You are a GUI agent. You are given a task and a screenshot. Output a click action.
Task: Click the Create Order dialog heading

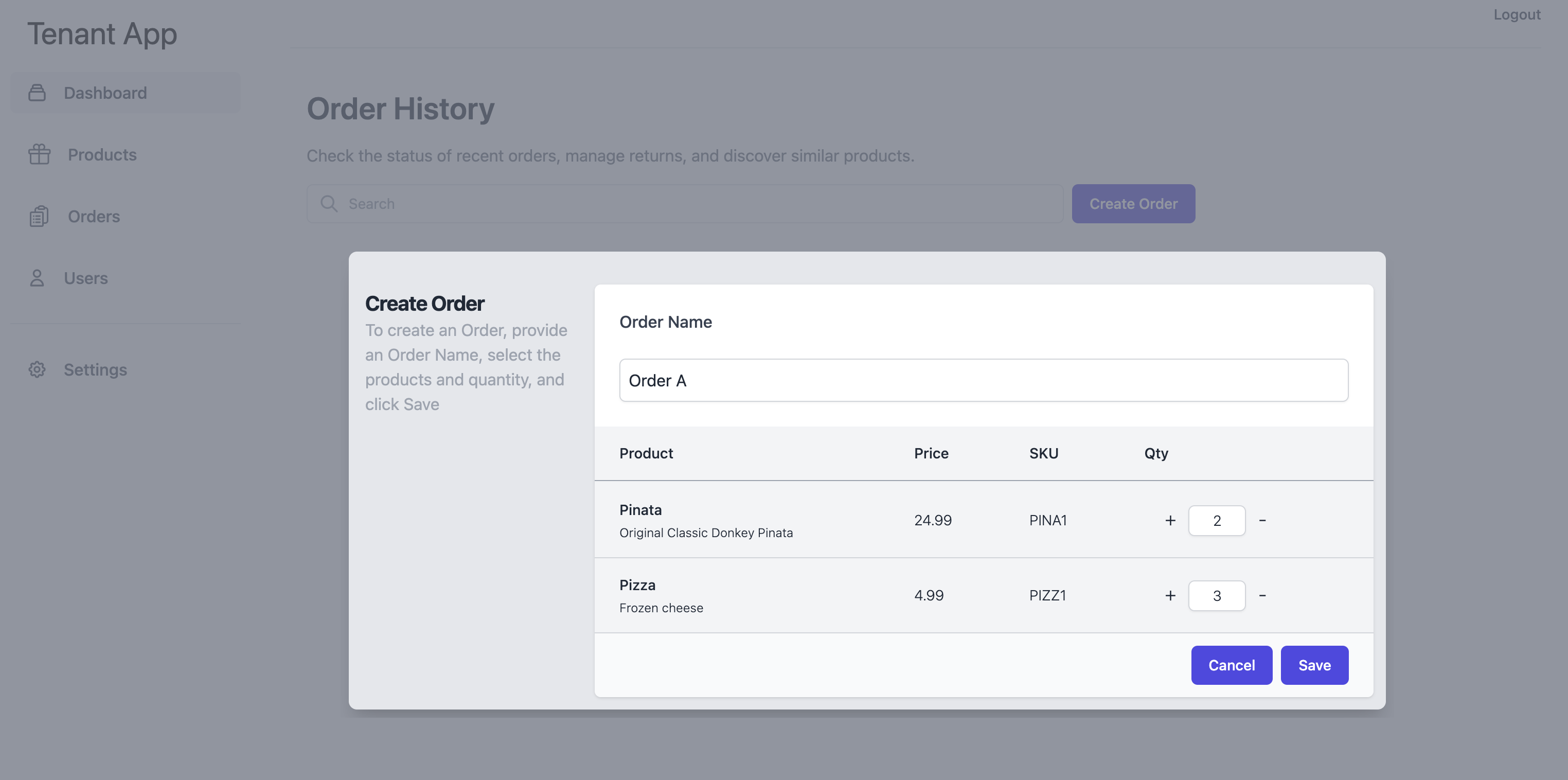click(x=425, y=303)
